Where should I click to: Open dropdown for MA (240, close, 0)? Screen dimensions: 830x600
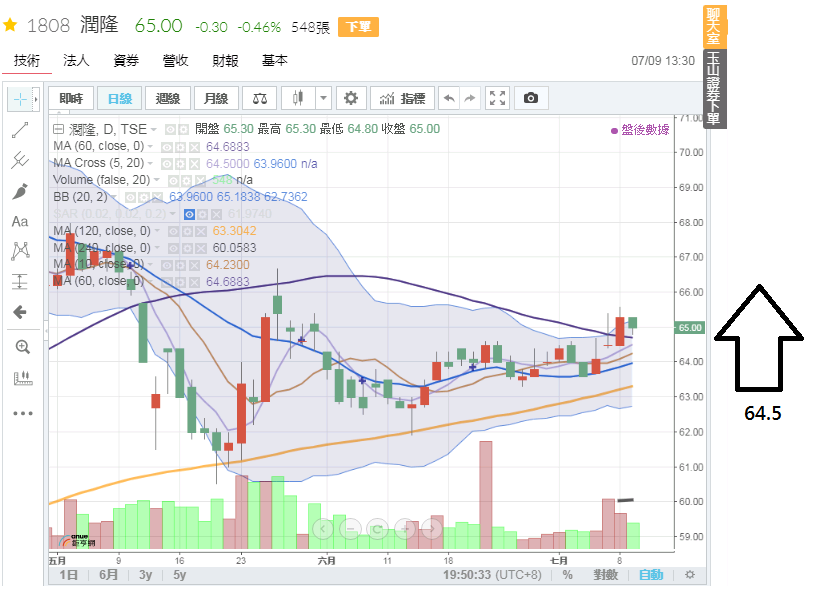click(157, 248)
